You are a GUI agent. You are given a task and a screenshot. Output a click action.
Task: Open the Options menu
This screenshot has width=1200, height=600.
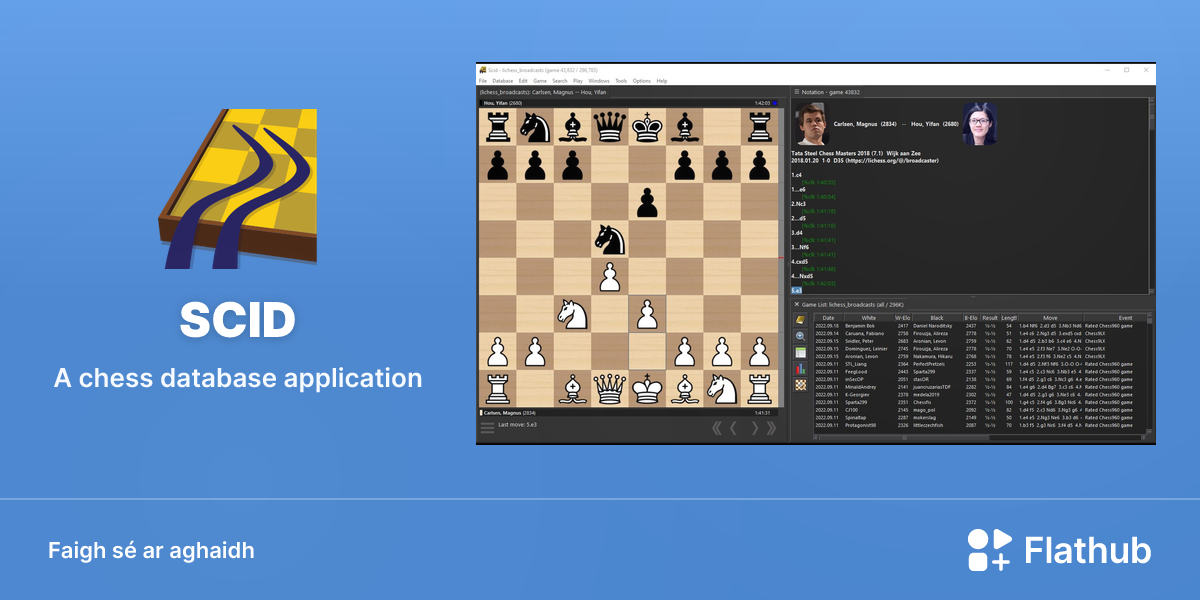coord(642,81)
